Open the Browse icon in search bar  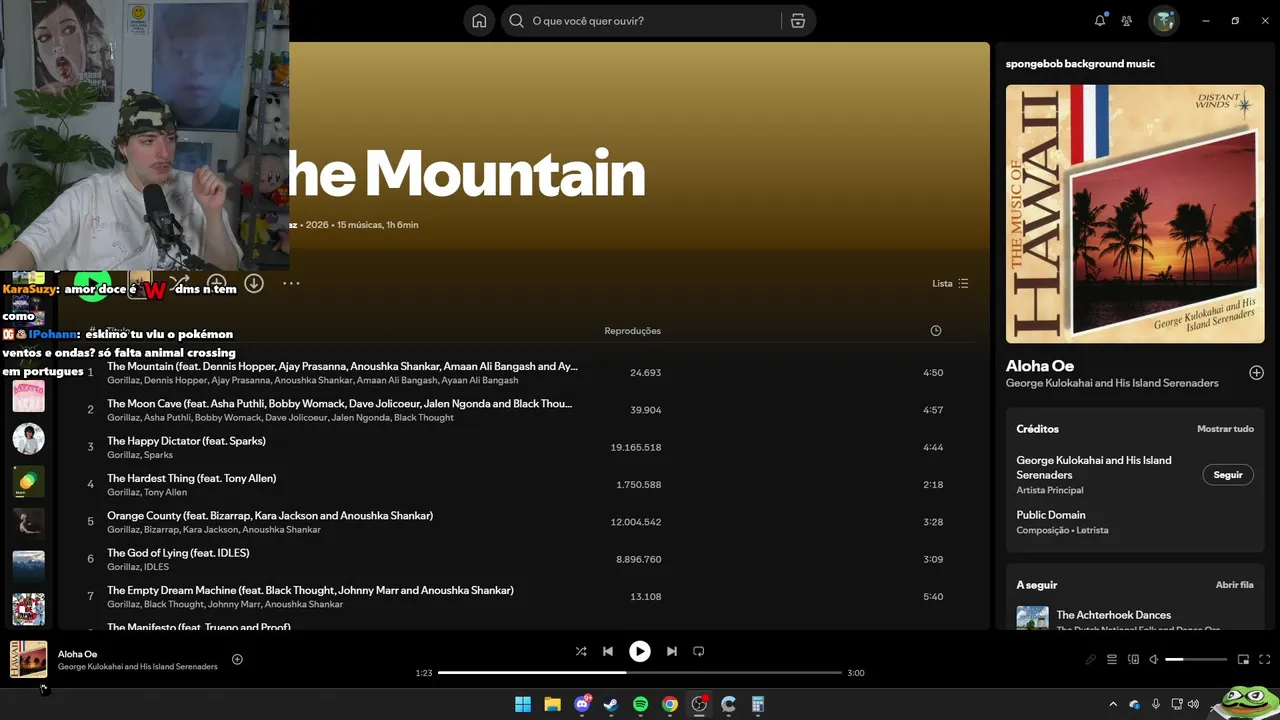(x=798, y=21)
